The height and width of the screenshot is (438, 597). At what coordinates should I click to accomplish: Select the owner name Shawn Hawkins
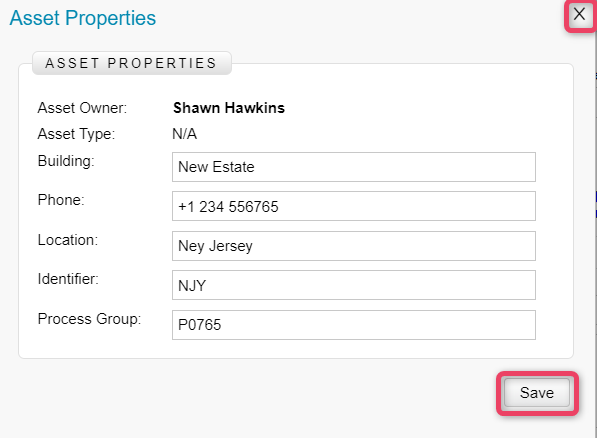(x=229, y=108)
